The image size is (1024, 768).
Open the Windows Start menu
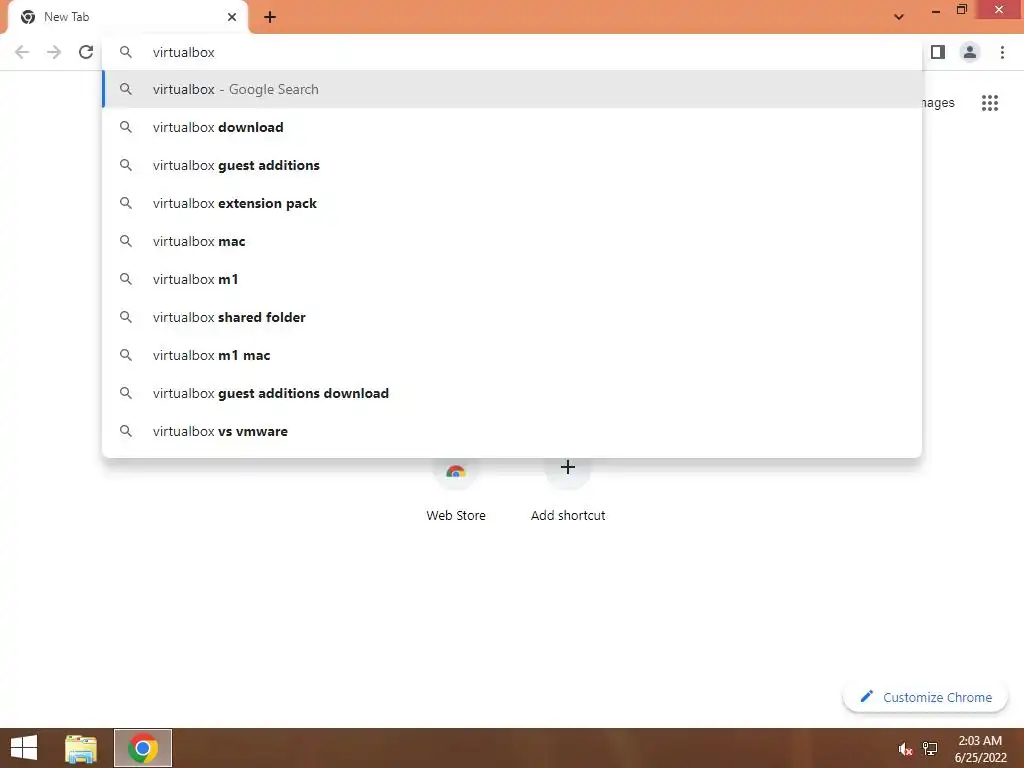[x=24, y=748]
